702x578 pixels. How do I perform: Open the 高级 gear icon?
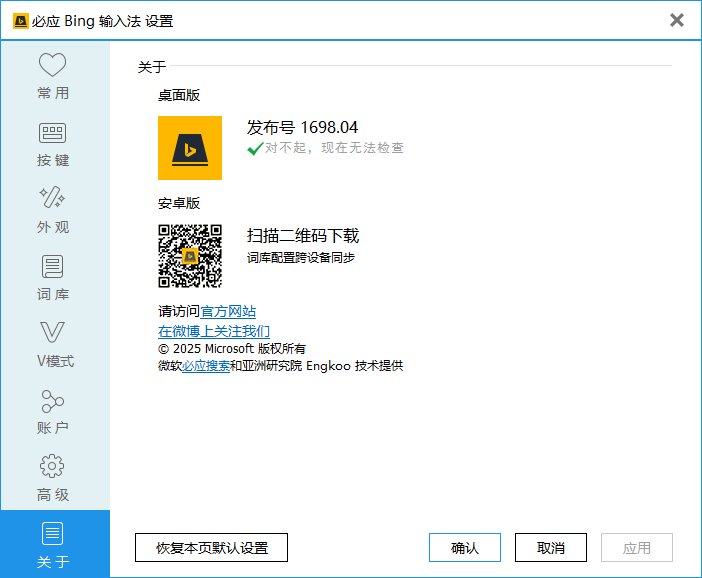point(52,467)
